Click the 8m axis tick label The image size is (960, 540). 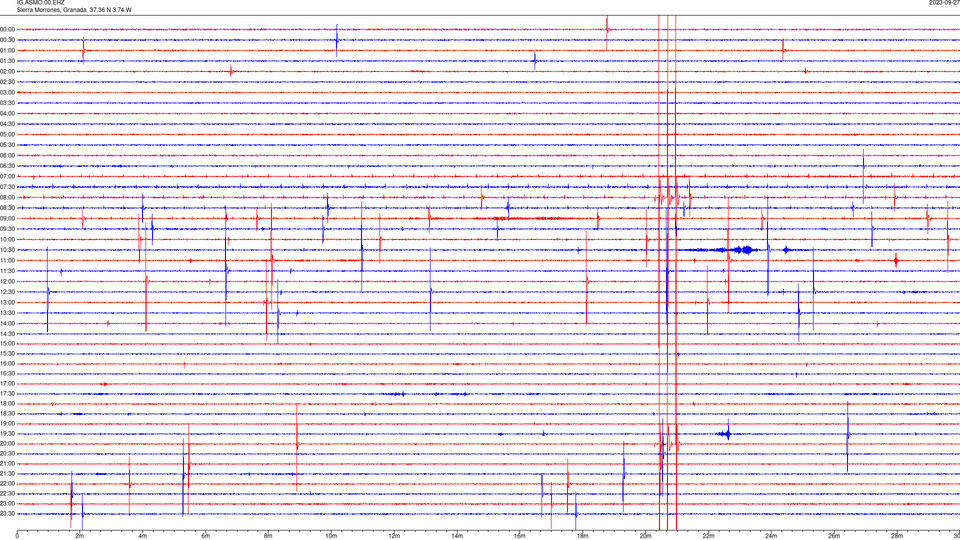[x=268, y=536]
